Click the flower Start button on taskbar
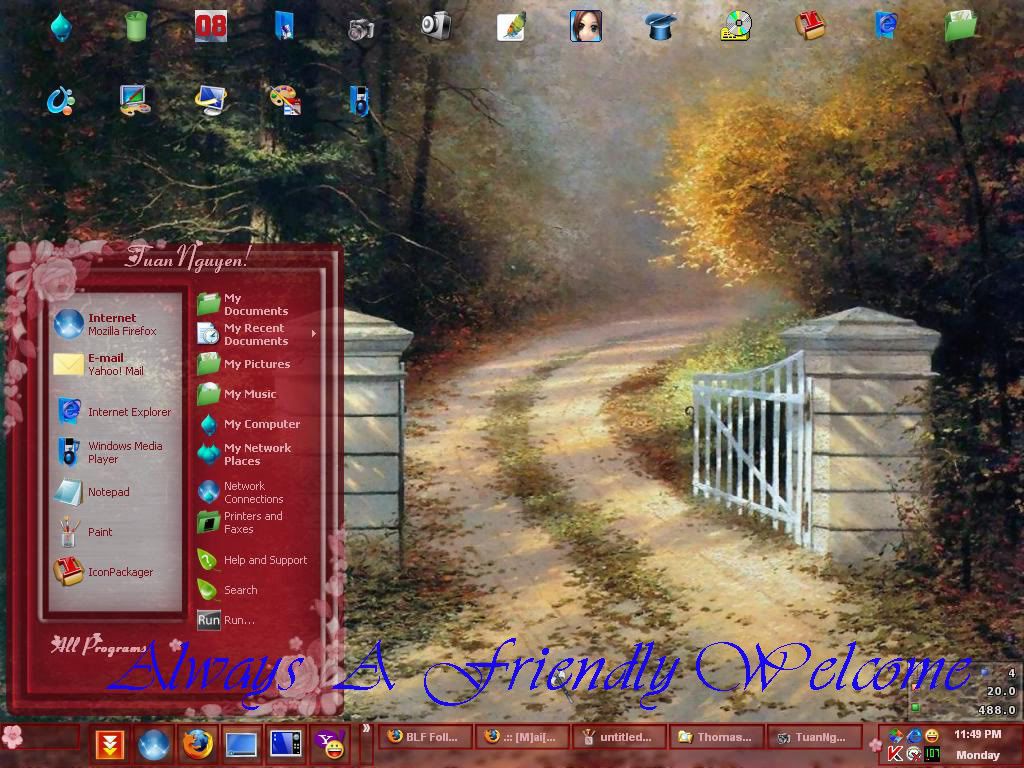The image size is (1024, 768). pos(13,737)
